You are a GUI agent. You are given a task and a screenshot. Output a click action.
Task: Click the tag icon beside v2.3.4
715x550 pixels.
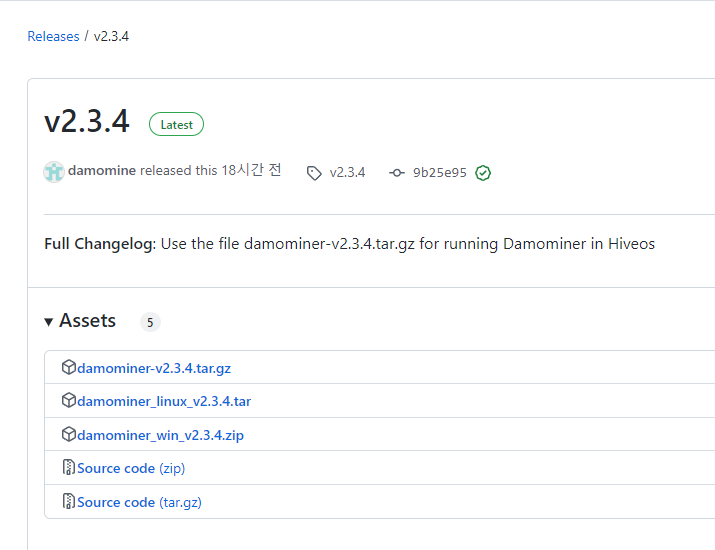click(314, 173)
